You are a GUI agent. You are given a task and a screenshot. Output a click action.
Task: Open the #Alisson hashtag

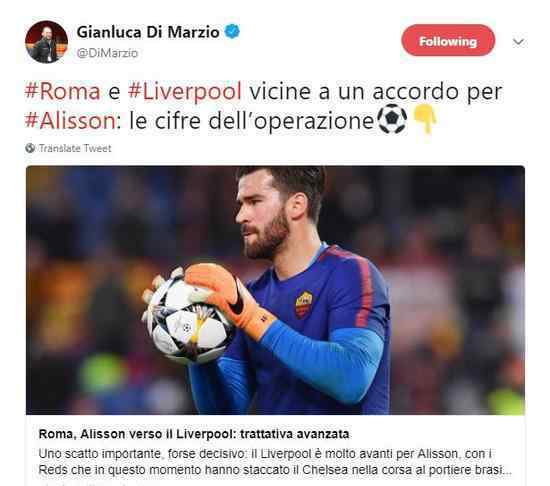(71, 121)
